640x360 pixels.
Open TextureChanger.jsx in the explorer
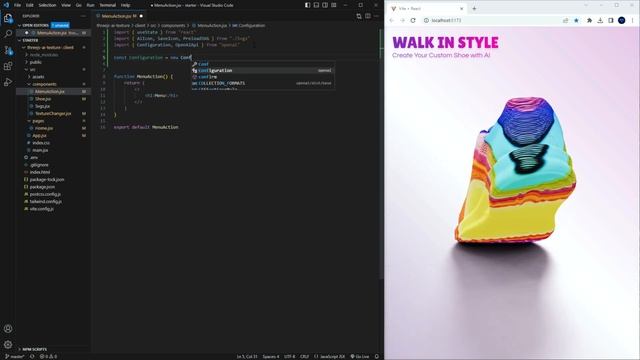(53, 113)
